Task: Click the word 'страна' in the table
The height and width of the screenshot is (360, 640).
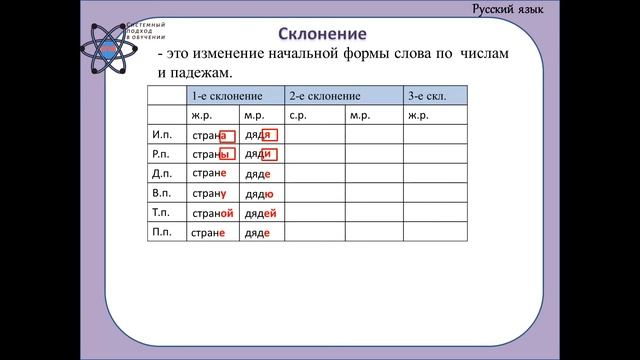Action: tap(209, 136)
